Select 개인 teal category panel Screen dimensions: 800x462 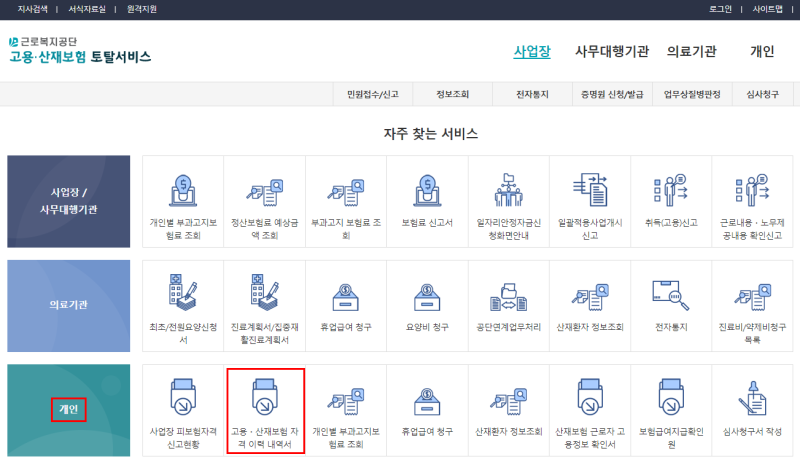(68, 410)
